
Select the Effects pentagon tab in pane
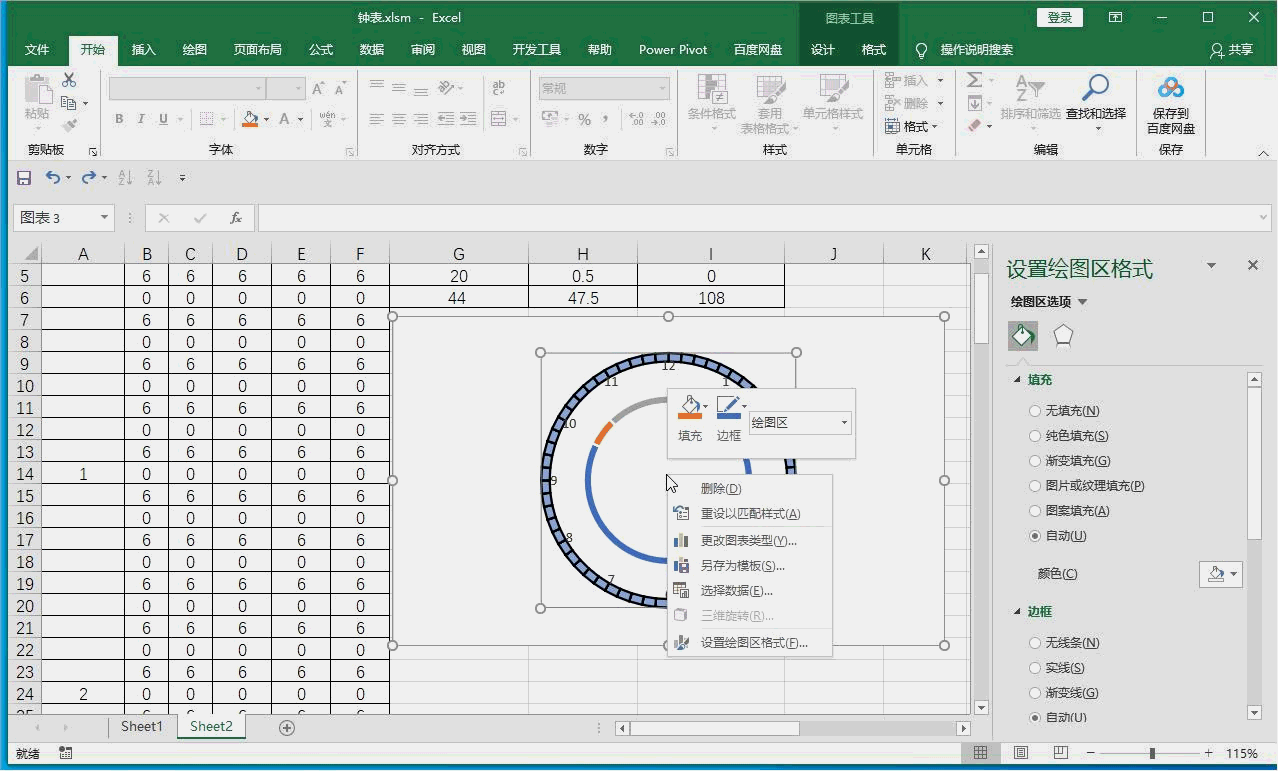(1063, 335)
